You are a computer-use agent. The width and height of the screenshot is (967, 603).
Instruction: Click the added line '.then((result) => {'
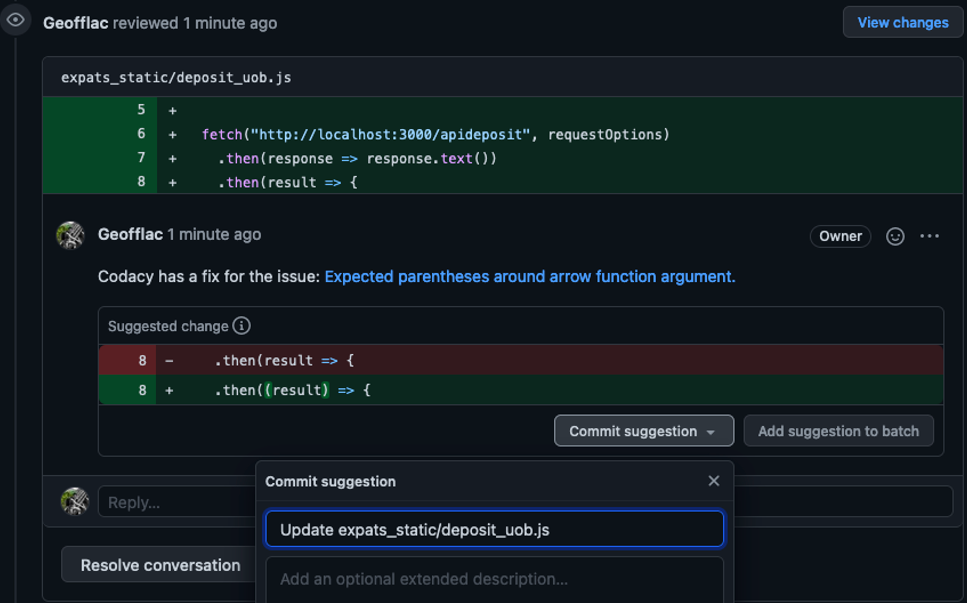pos(521,390)
